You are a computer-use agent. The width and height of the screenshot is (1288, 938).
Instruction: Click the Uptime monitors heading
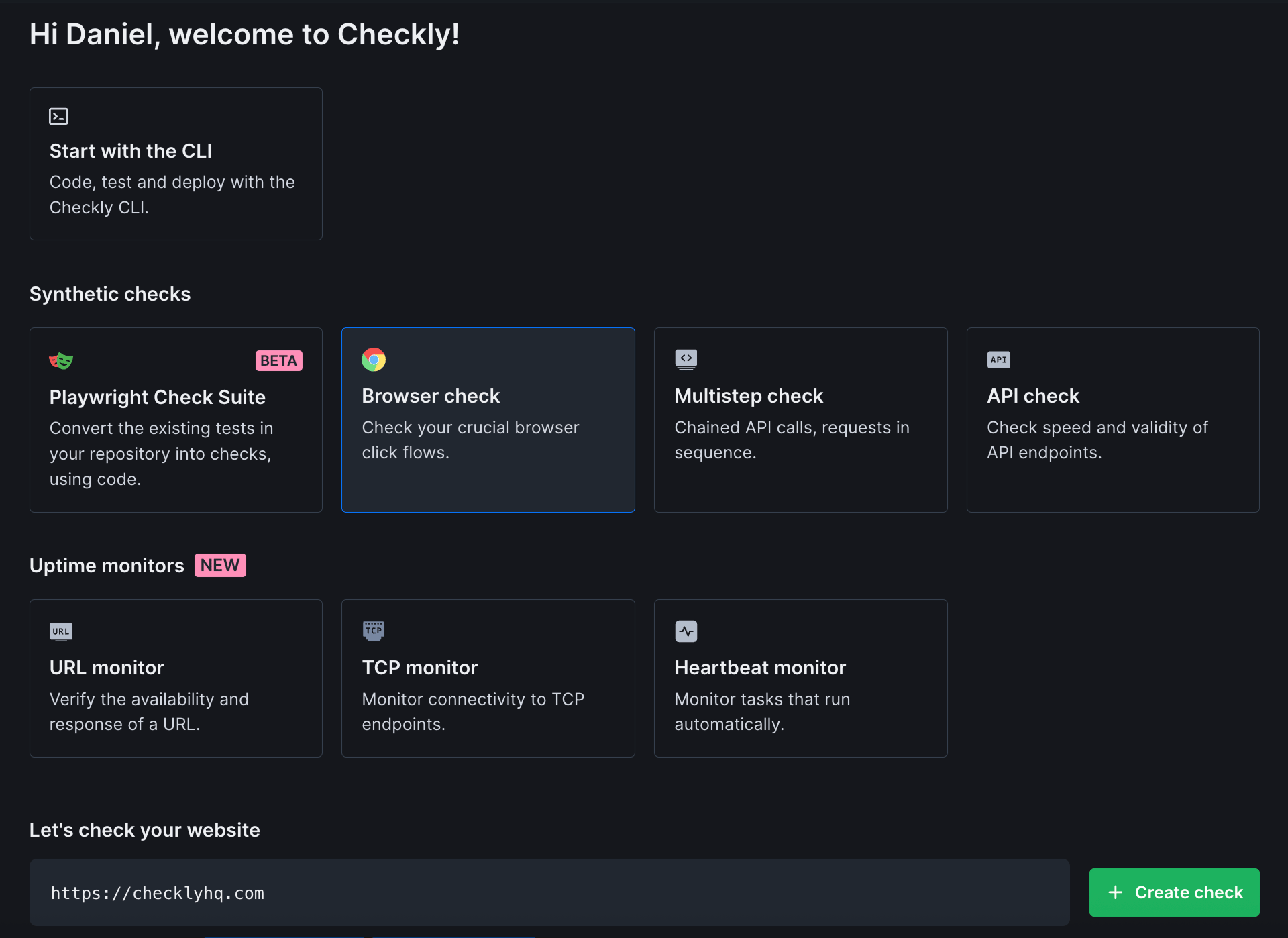107,566
